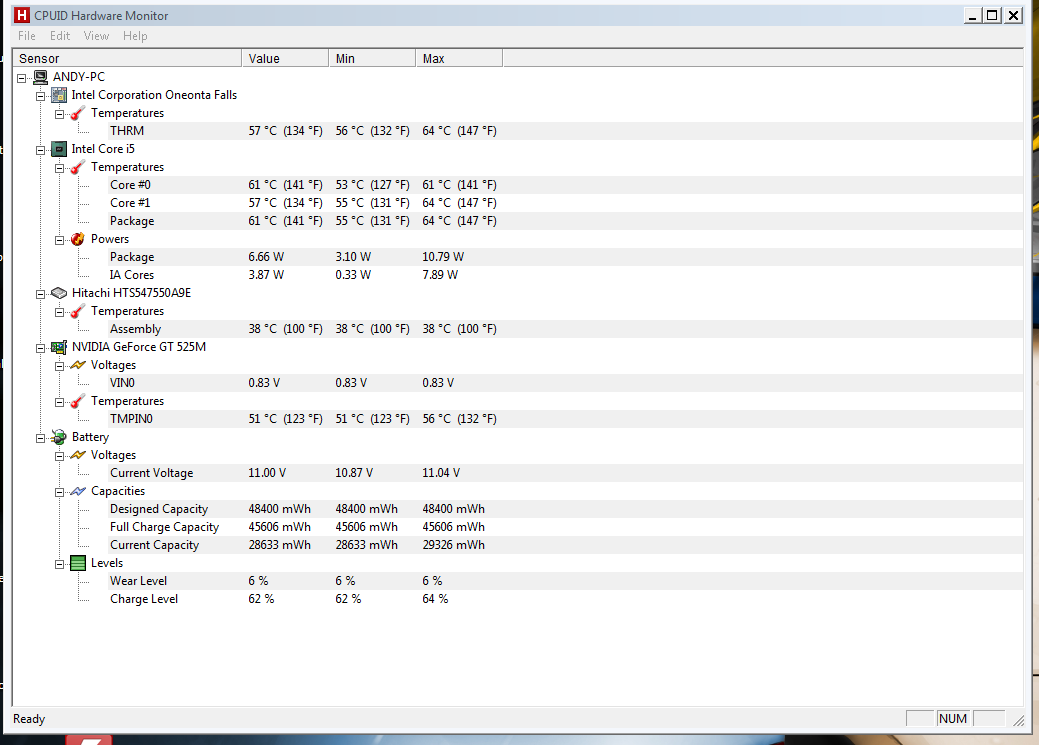The image size is (1039, 745).
Task: Click the Min column header
Action: click(x=372, y=58)
